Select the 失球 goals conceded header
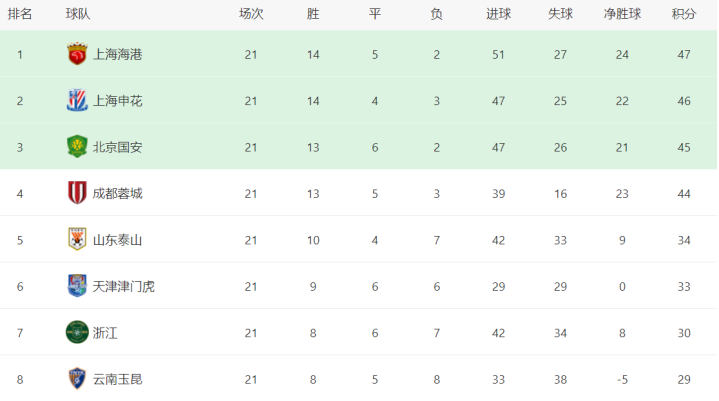The width and height of the screenshot is (719, 401). click(x=560, y=14)
